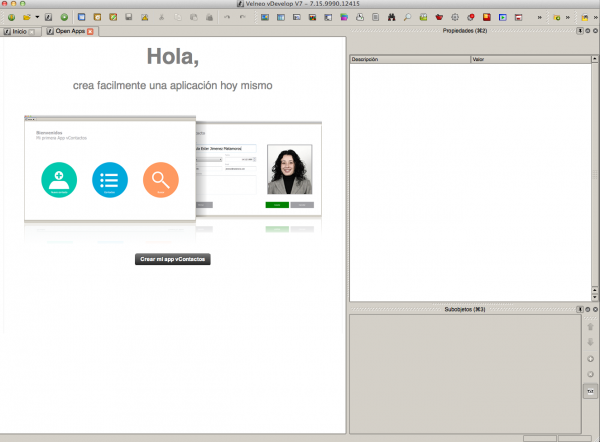Expand the last toolbar overflow chevron
The image size is (600, 442).
[596, 18]
